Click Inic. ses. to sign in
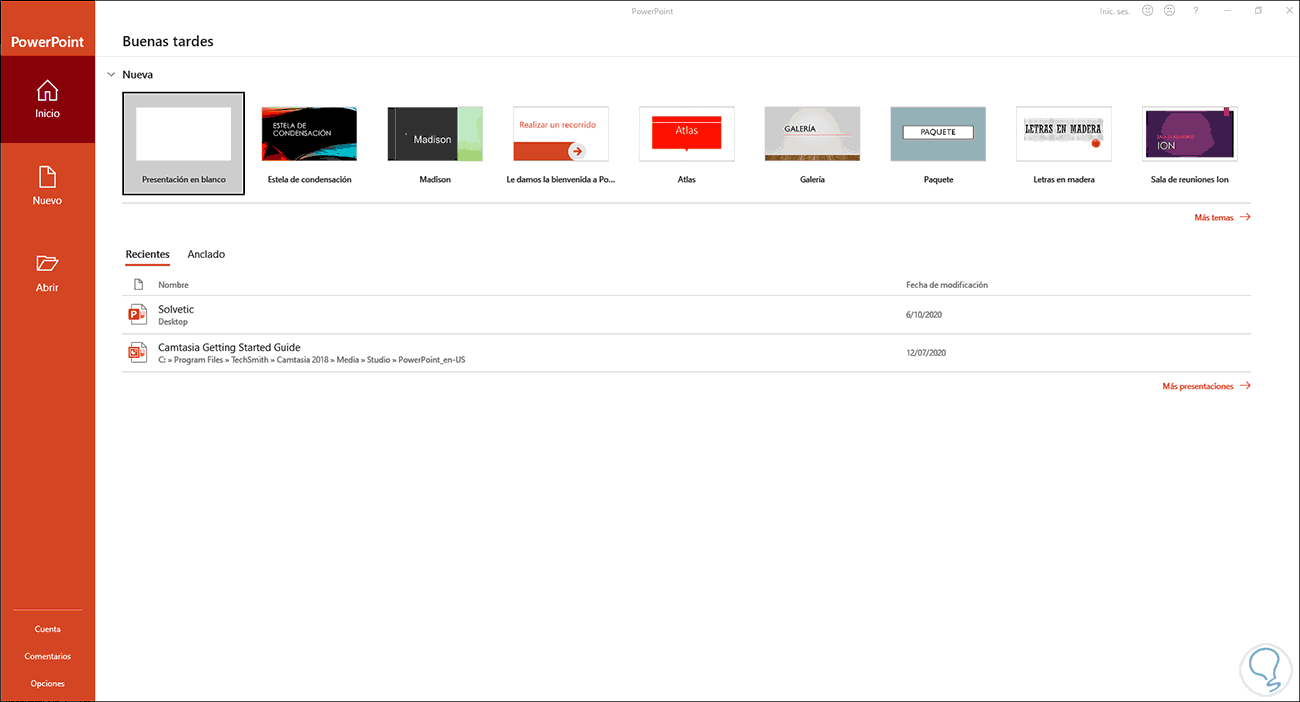 pos(1113,10)
